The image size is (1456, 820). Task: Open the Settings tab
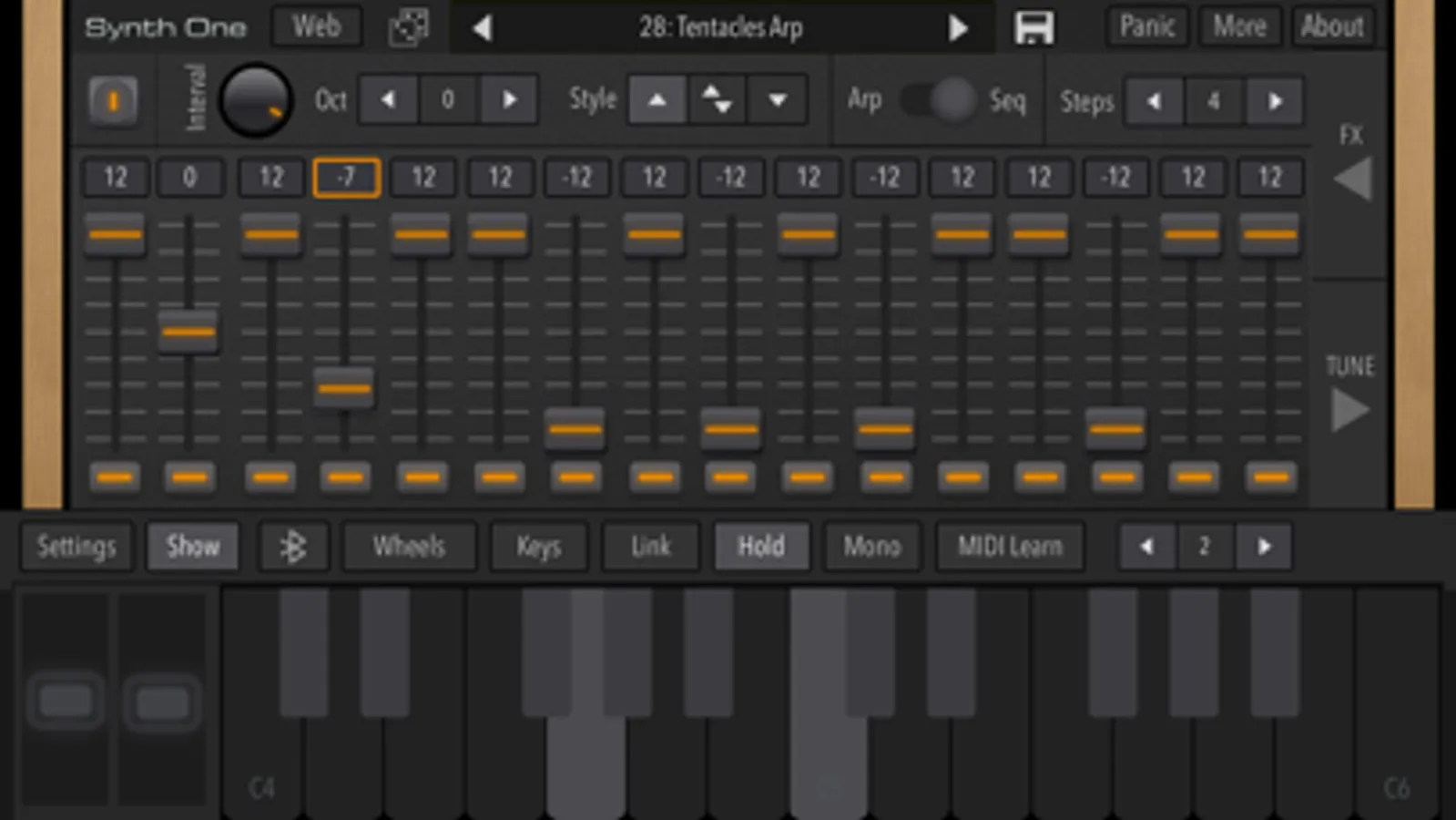[76, 547]
